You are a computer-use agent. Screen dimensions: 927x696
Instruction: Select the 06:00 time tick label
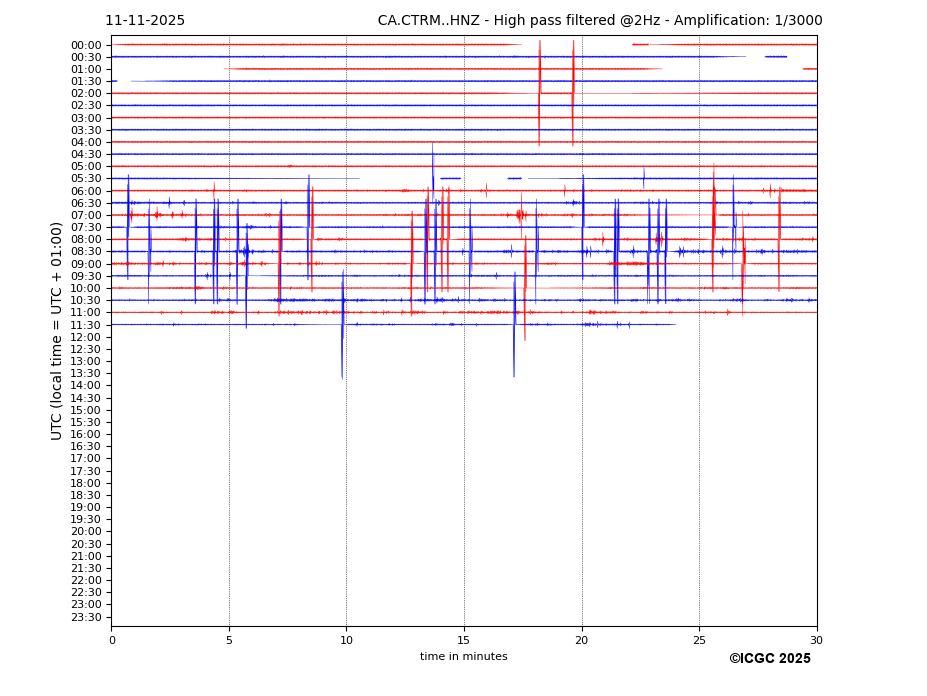pyautogui.click(x=86, y=191)
